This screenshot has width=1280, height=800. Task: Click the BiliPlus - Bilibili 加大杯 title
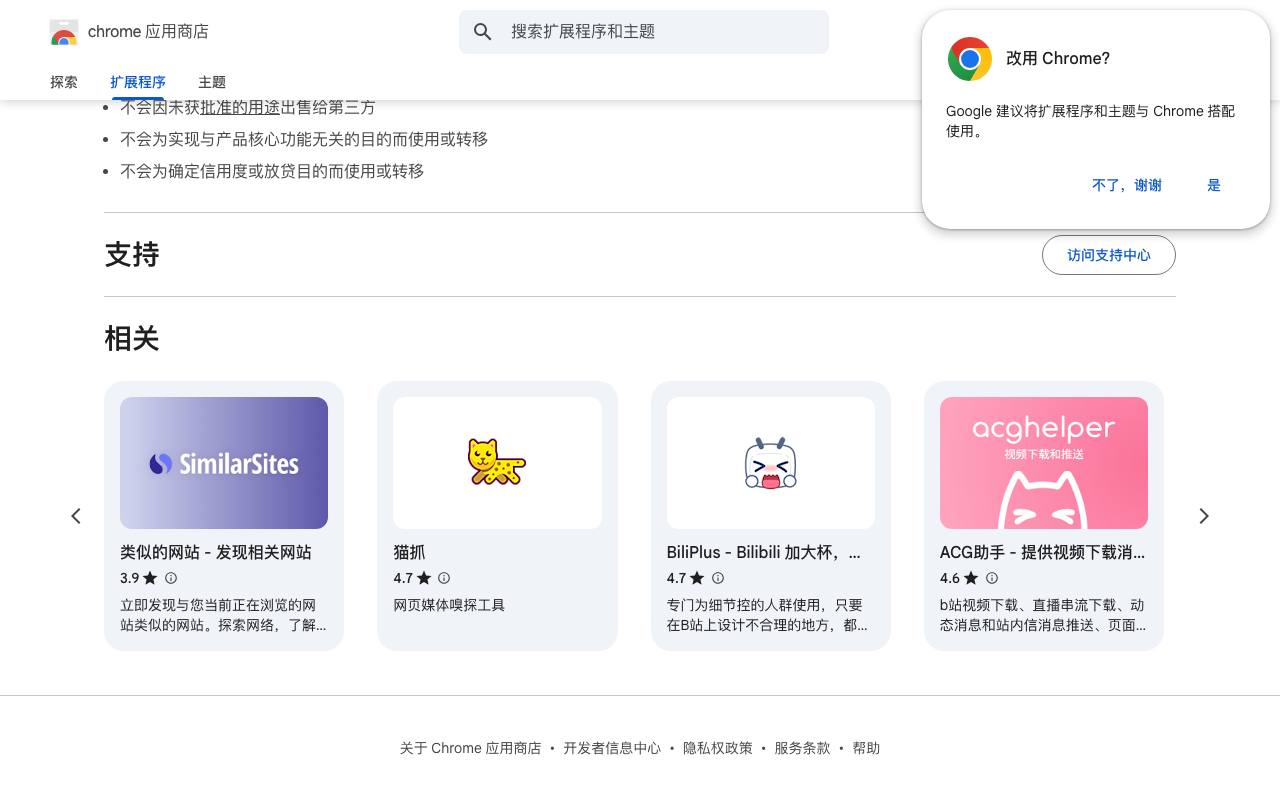pos(764,552)
